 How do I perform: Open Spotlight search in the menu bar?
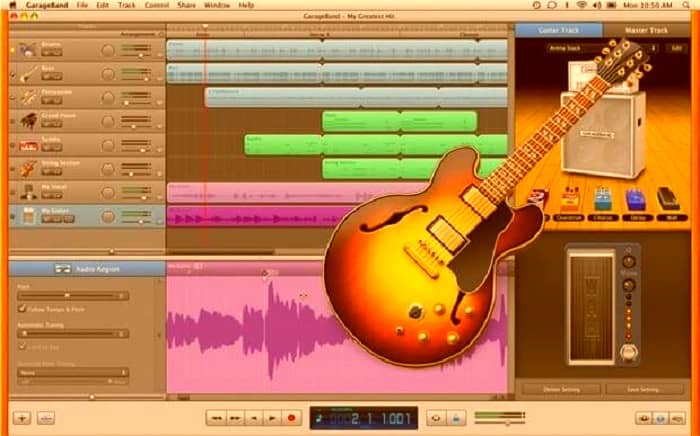tap(686, 5)
